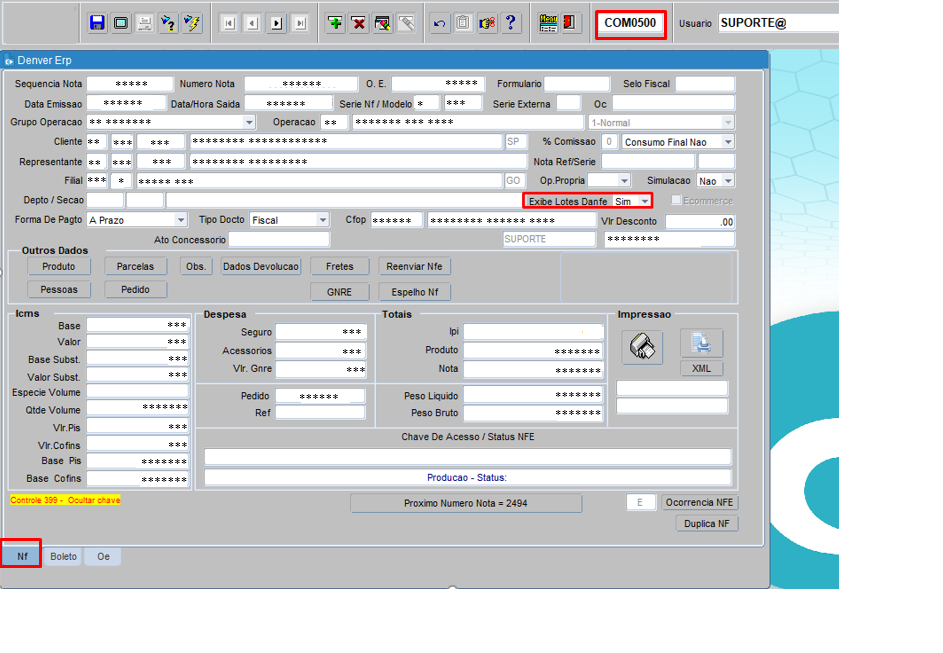The height and width of the screenshot is (653, 943).
Task: Click the clipboard paste icon
Action: tap(461, 22)
